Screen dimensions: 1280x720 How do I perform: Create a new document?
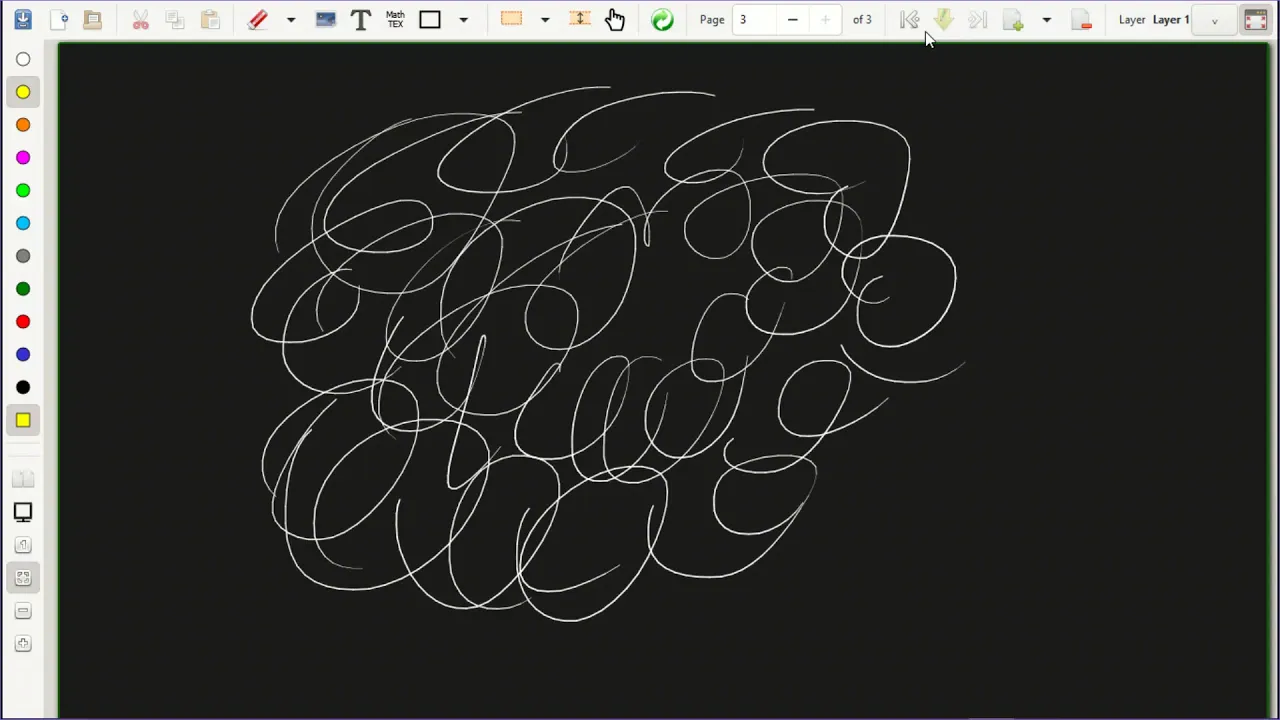click(x=59, y=19)
